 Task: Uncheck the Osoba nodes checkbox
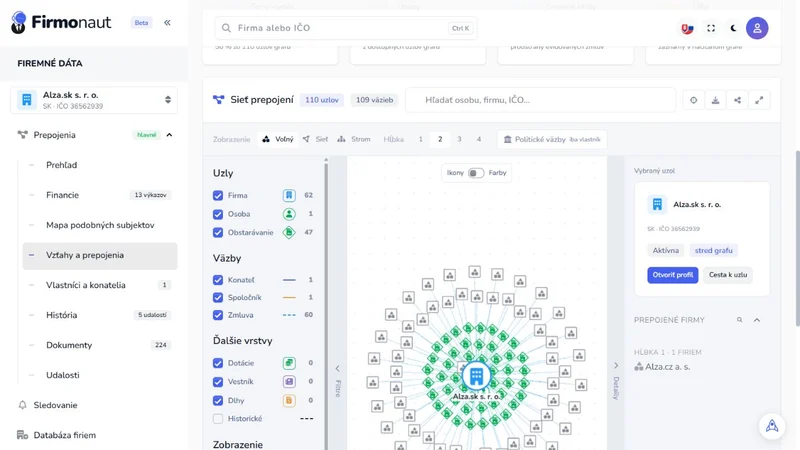click(x=218, y=214)
